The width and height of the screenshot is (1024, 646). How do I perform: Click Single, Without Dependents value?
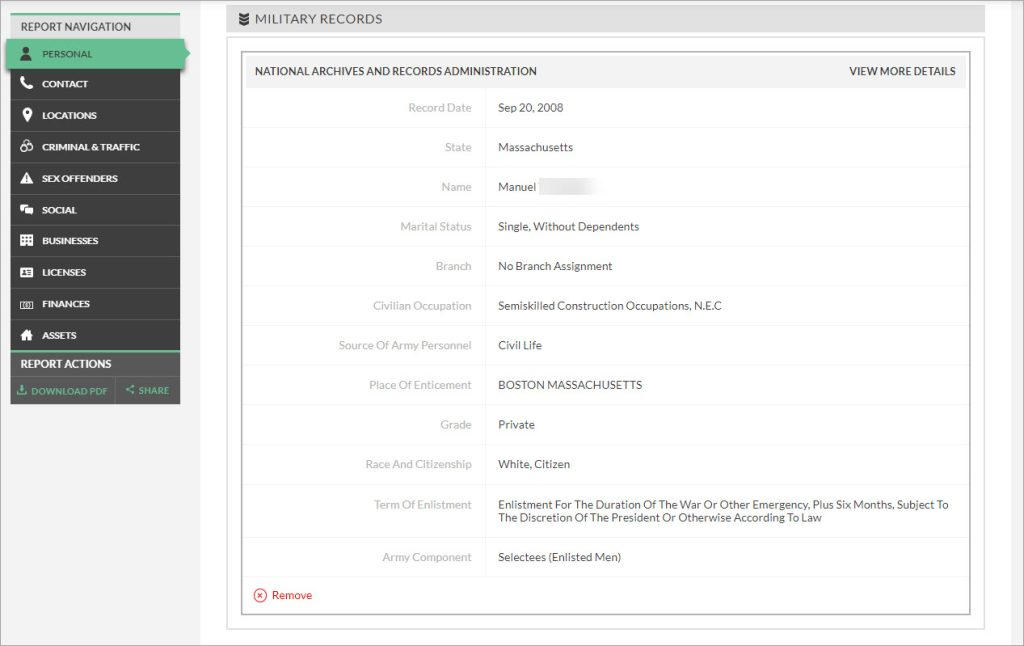568,227
